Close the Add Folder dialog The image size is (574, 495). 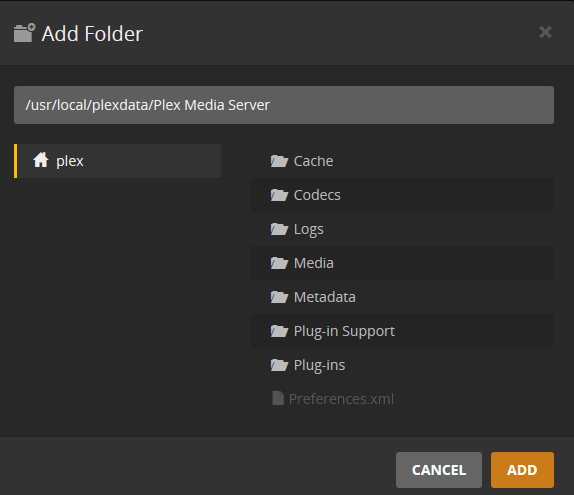click(x=545, y=32)
